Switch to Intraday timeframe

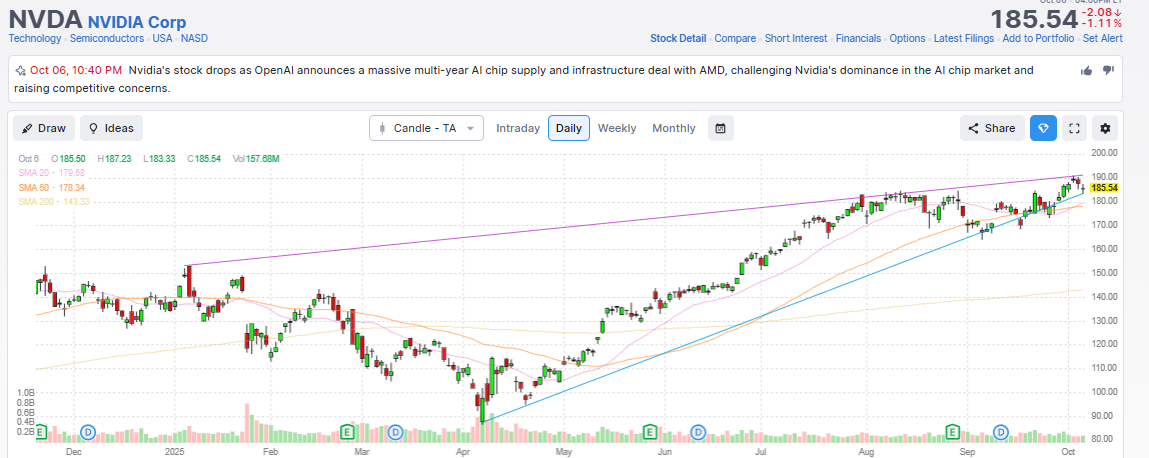coord(518,128)
